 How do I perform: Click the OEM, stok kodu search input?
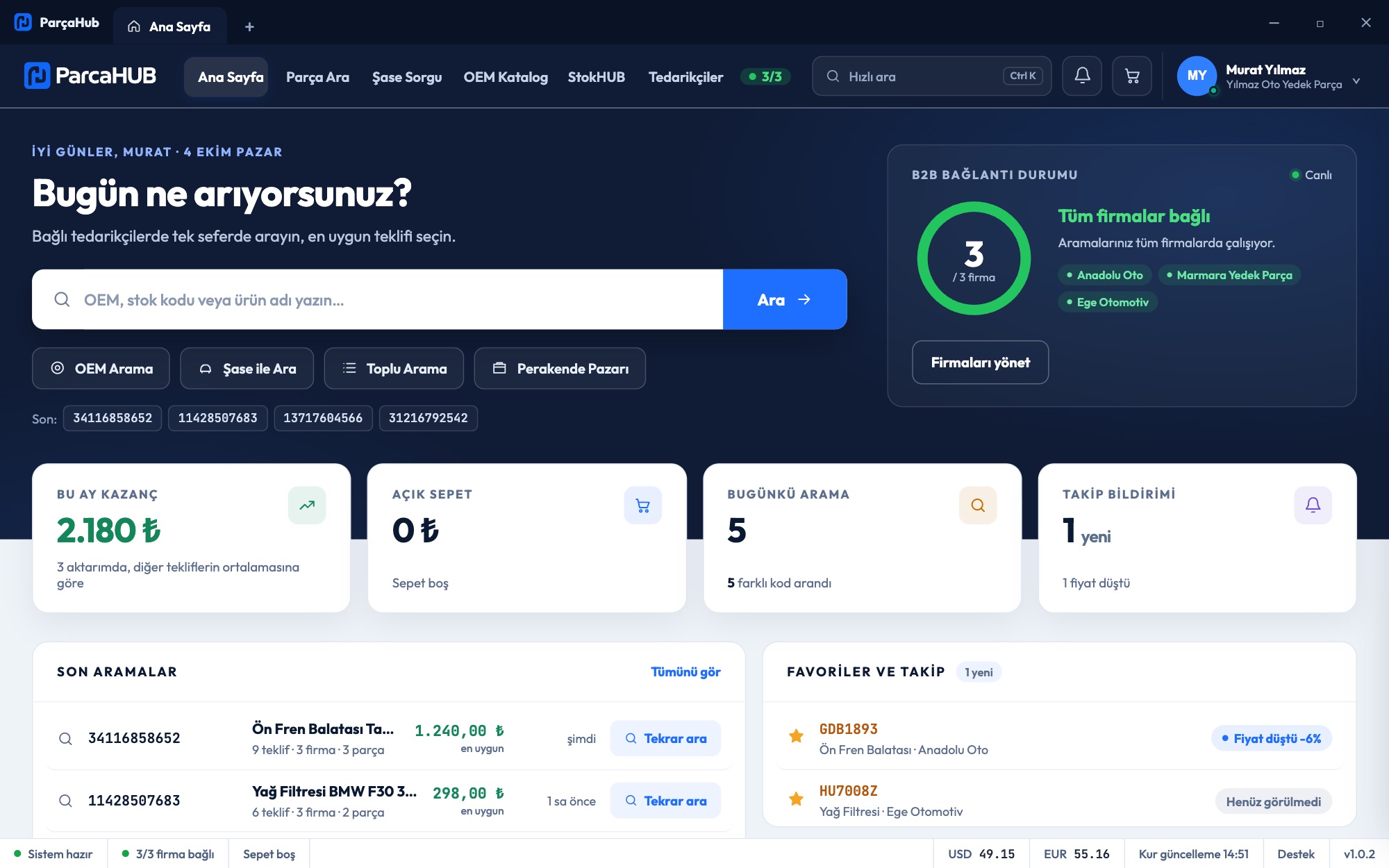tap(377, 299)
